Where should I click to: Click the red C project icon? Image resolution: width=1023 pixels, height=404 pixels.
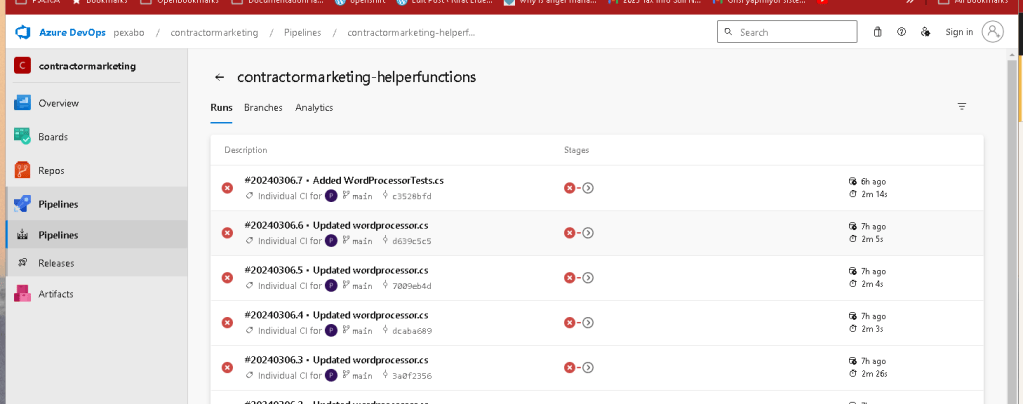point(22,65)
